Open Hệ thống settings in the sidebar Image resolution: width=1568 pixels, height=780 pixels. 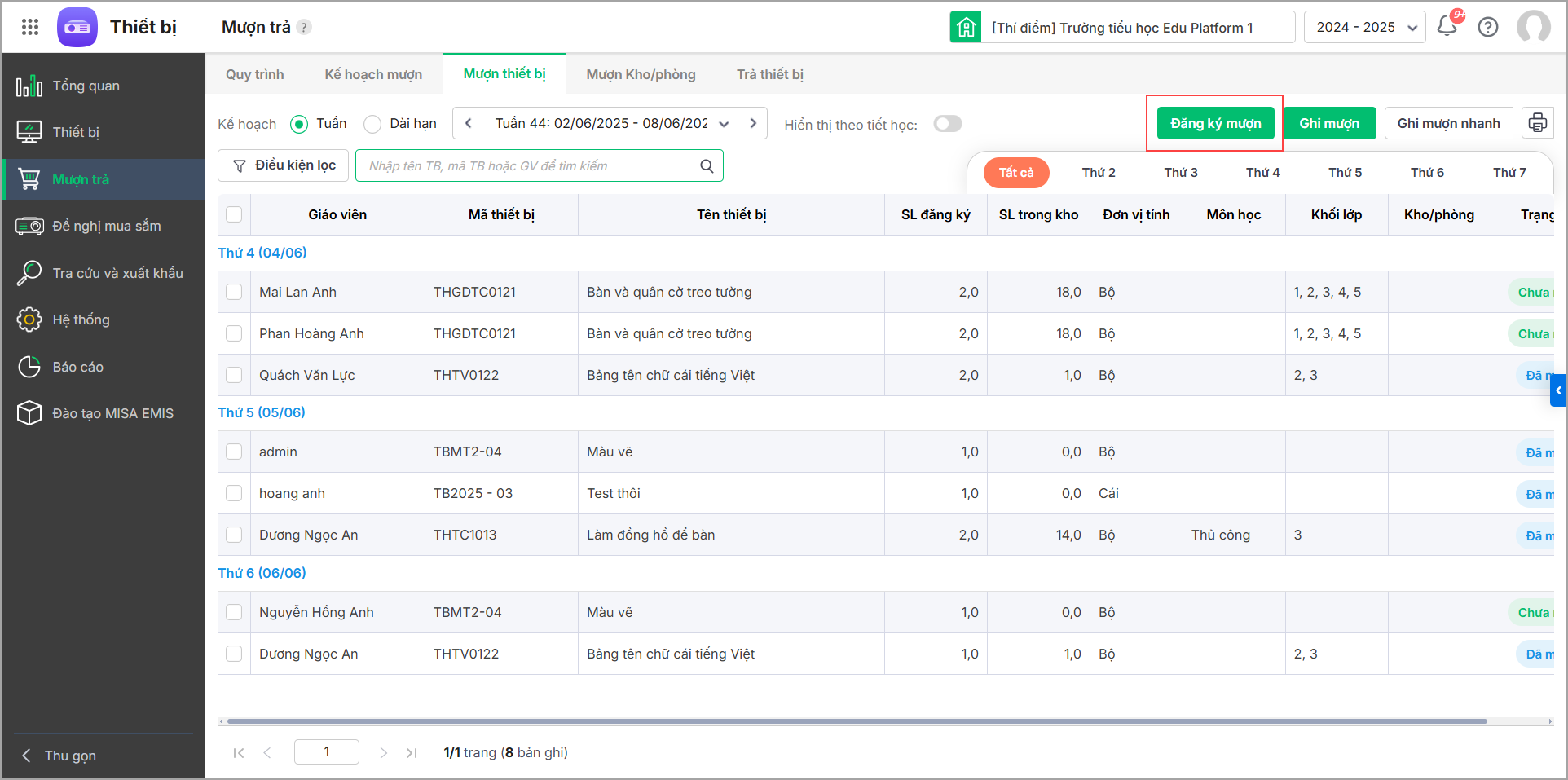(x=81, y=319)
